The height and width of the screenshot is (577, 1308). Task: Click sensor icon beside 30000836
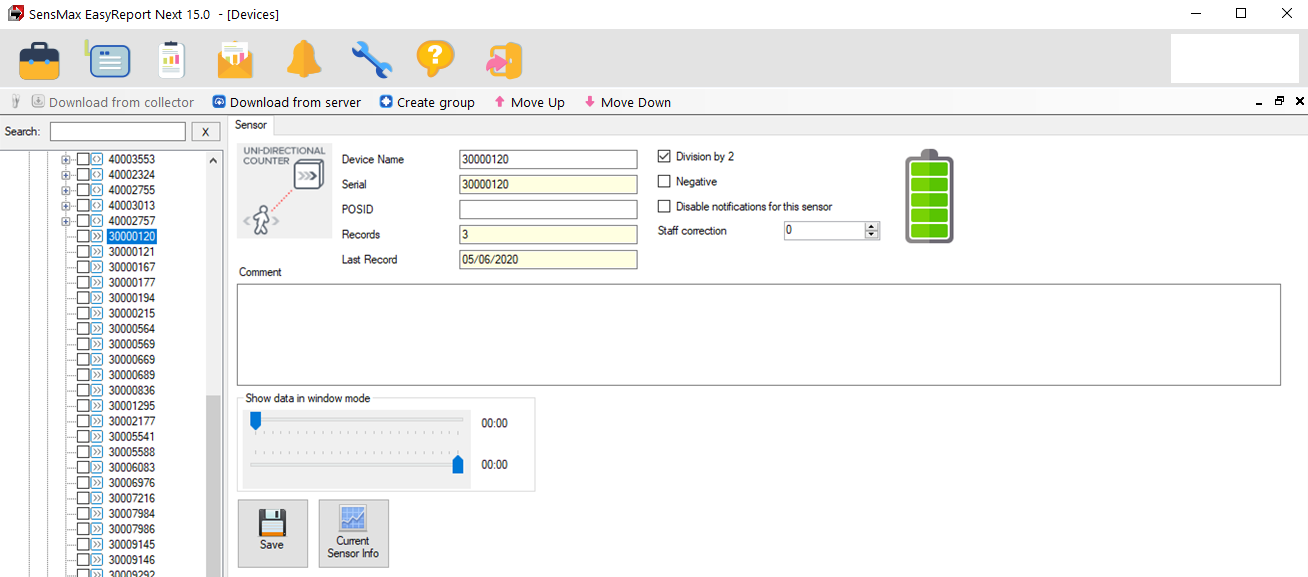tap(97, 390)
